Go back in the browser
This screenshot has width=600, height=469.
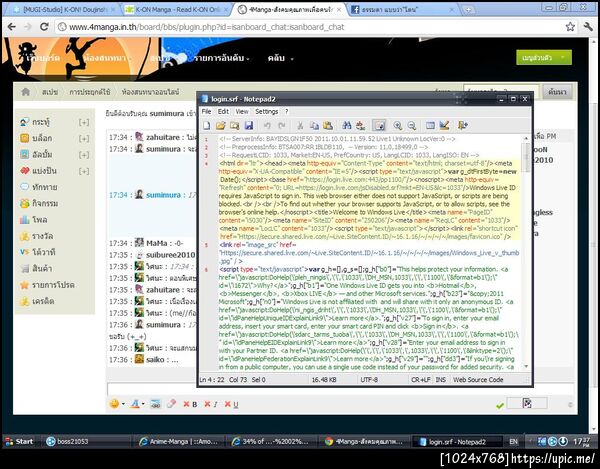pyautogui.click(x=12, y=27)
